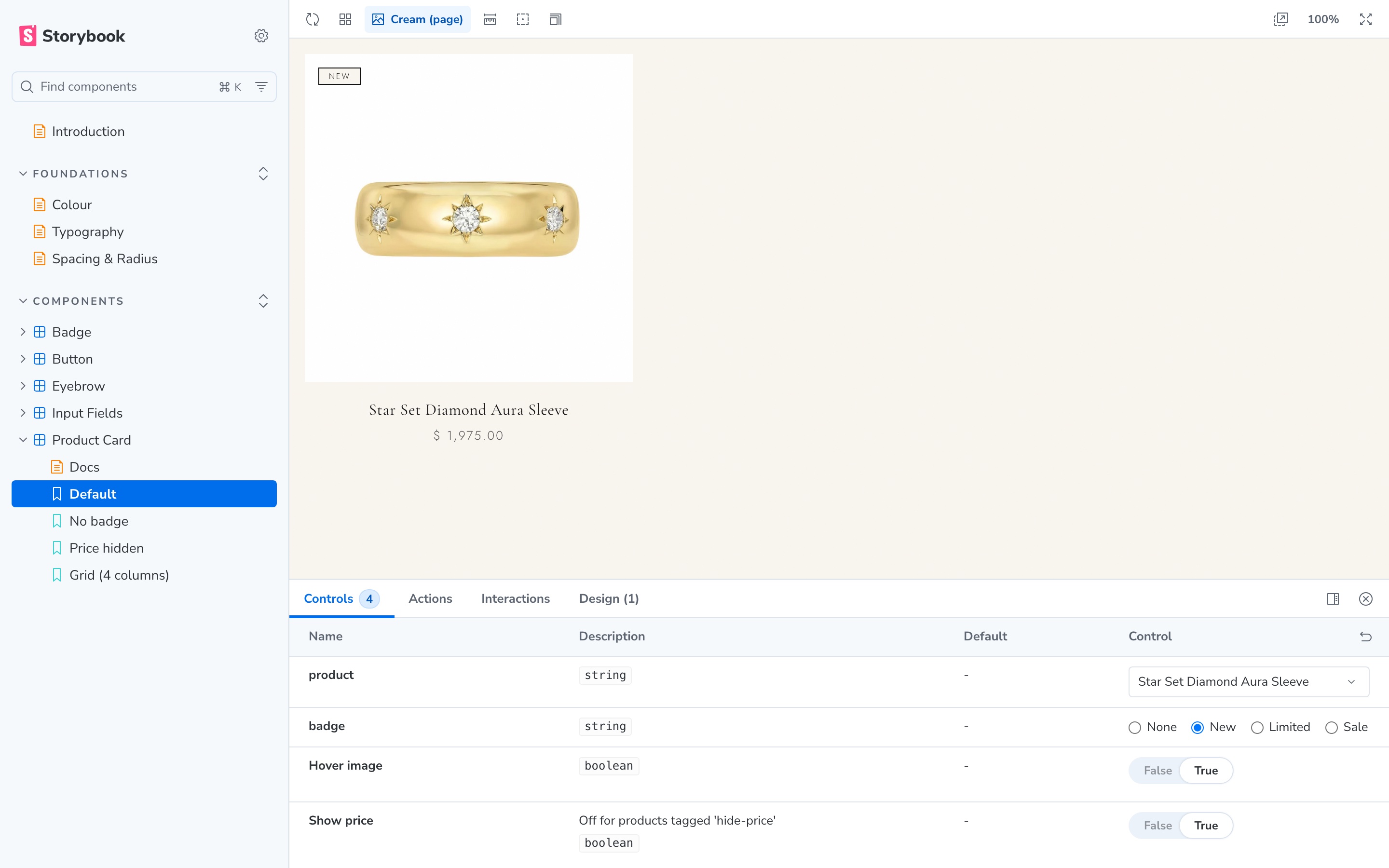
Task: Switch to the Design (1) tab
Action: 608,598
